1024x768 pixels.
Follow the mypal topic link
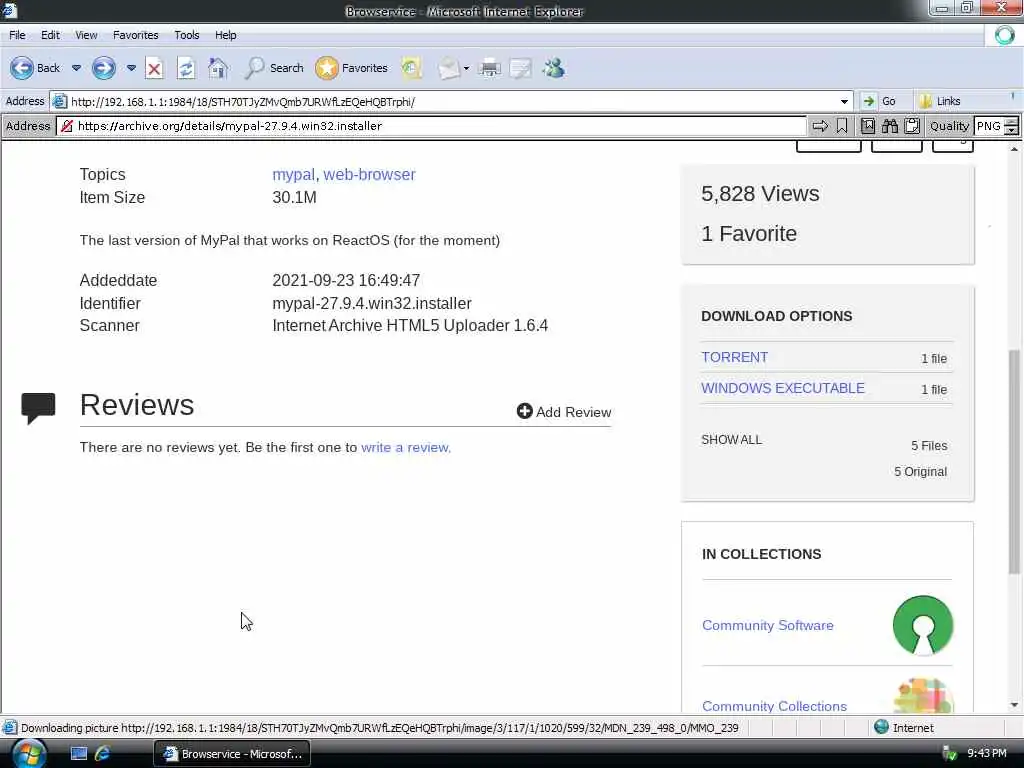click(293, 174)
